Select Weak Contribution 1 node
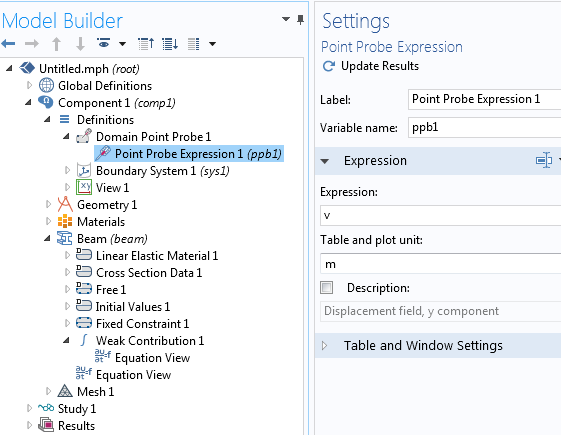This screenshot has width=561, height=435. point(150,341)
